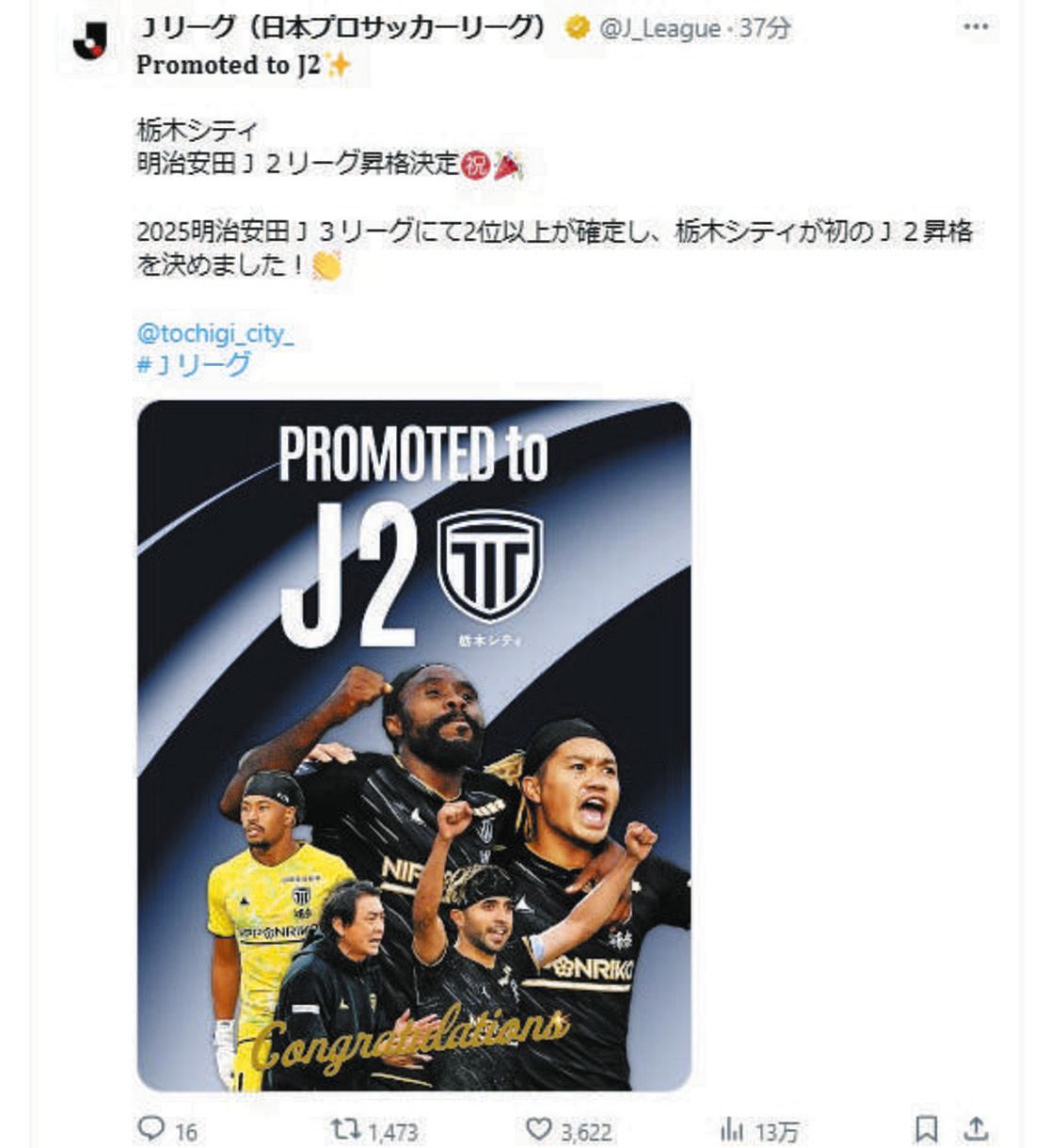Open the Jリーグ account display name
This screenshot has width=1049, height=1148.
342,28
